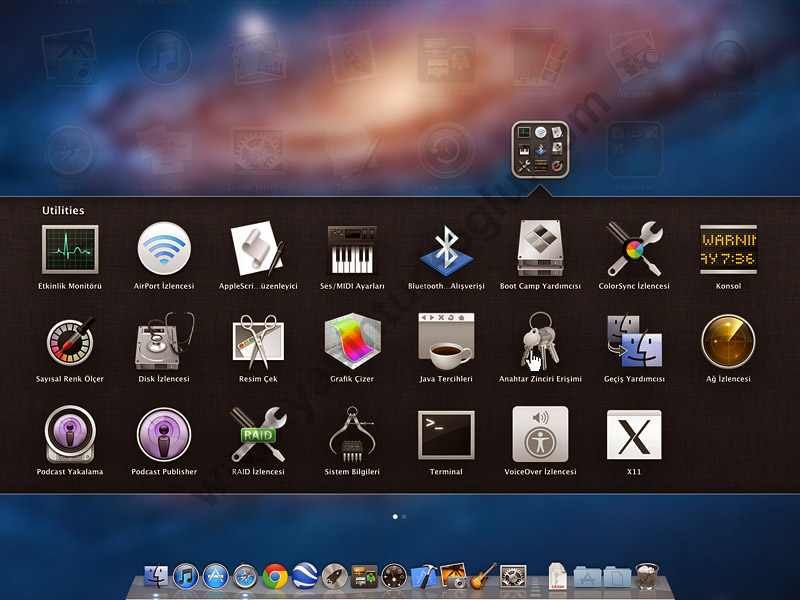
Task: Open Geçiş Yardımcısı
Action: coord(634,341)
